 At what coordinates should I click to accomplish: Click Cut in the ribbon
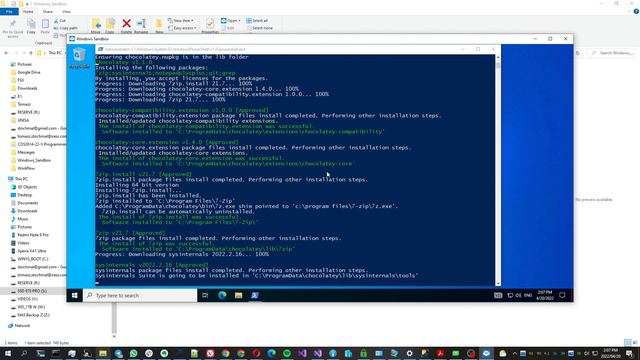60,20
